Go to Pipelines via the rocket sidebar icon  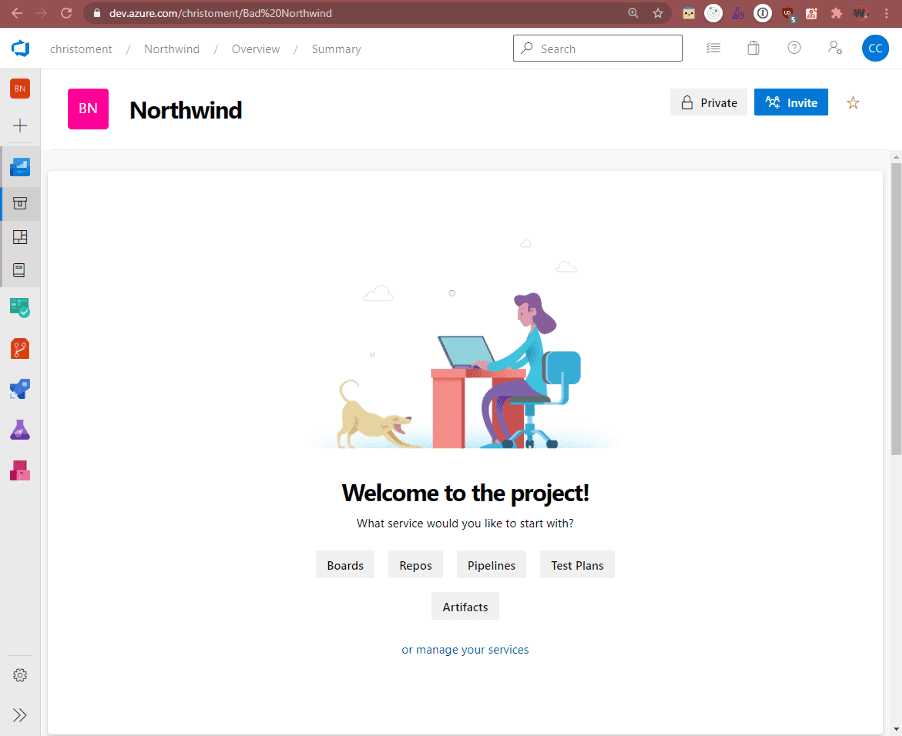20,389
